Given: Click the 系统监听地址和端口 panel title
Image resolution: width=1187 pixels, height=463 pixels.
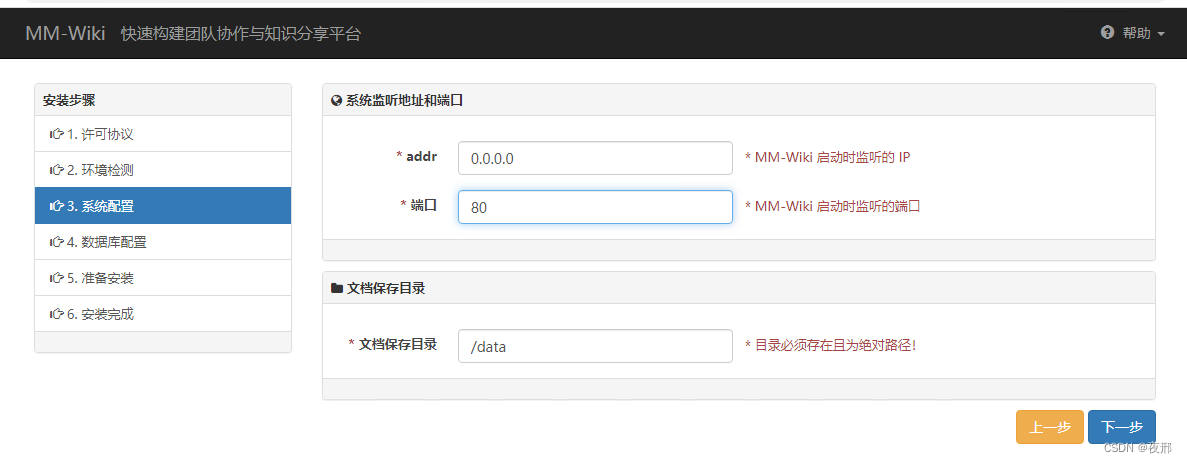Looking at the screenshot, I should 404,100.
